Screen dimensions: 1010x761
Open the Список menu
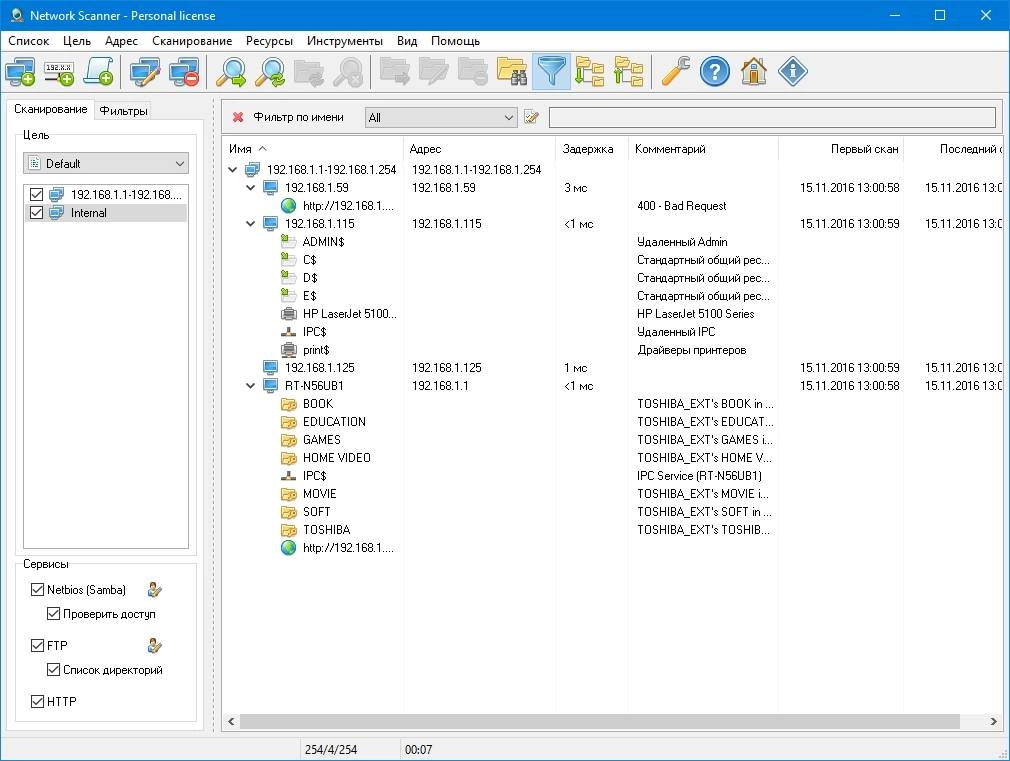[28, 41]
